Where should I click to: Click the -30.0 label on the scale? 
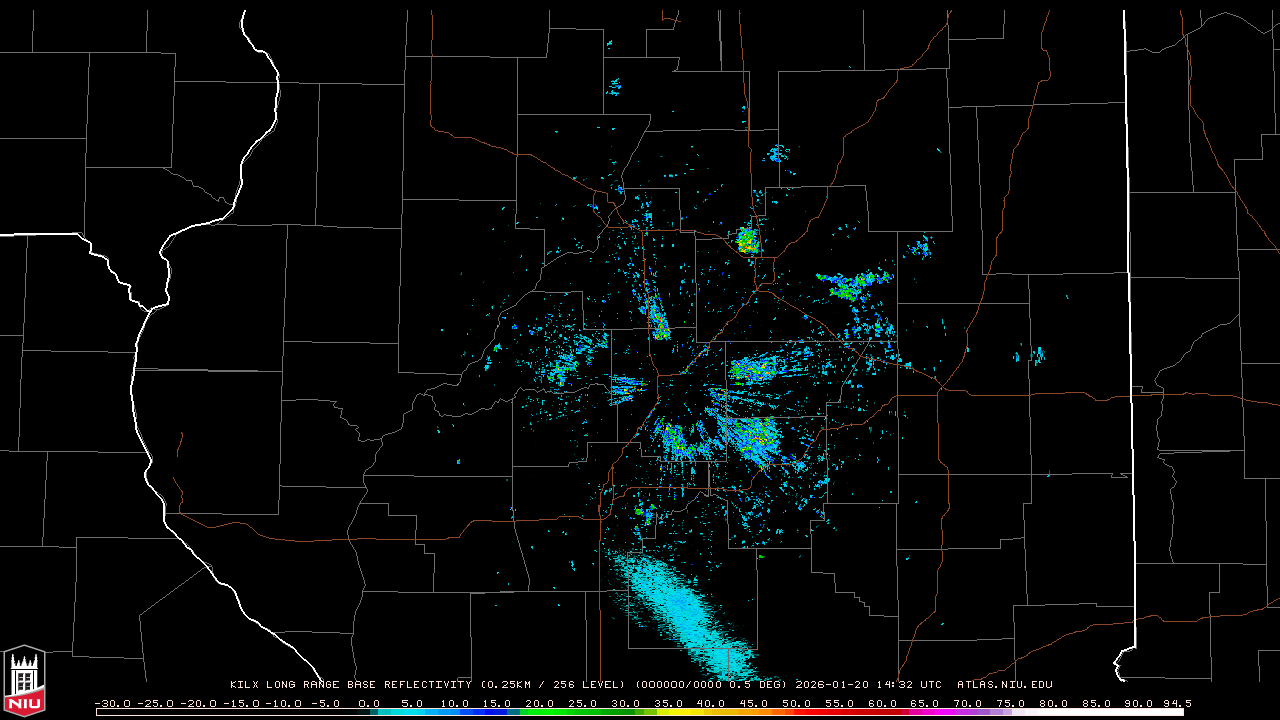click(112, 703)
